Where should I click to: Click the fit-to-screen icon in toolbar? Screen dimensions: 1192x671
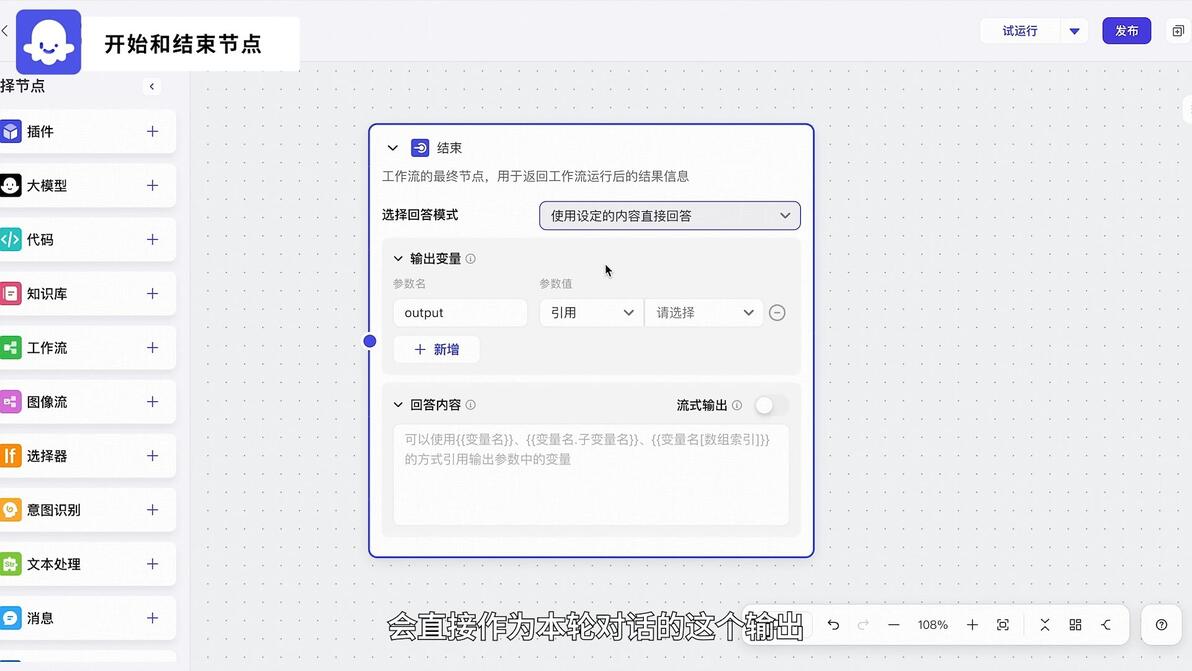coord(1003,625)
